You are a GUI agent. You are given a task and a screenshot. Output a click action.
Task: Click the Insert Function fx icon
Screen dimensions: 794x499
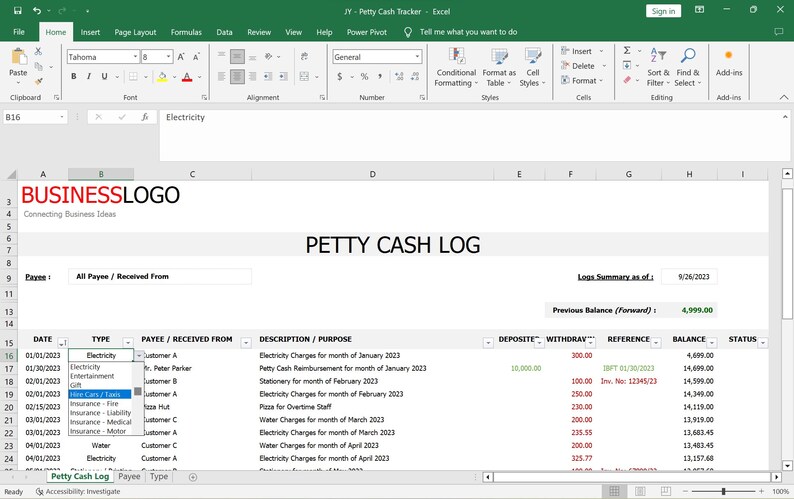click(x=145, y=117)
